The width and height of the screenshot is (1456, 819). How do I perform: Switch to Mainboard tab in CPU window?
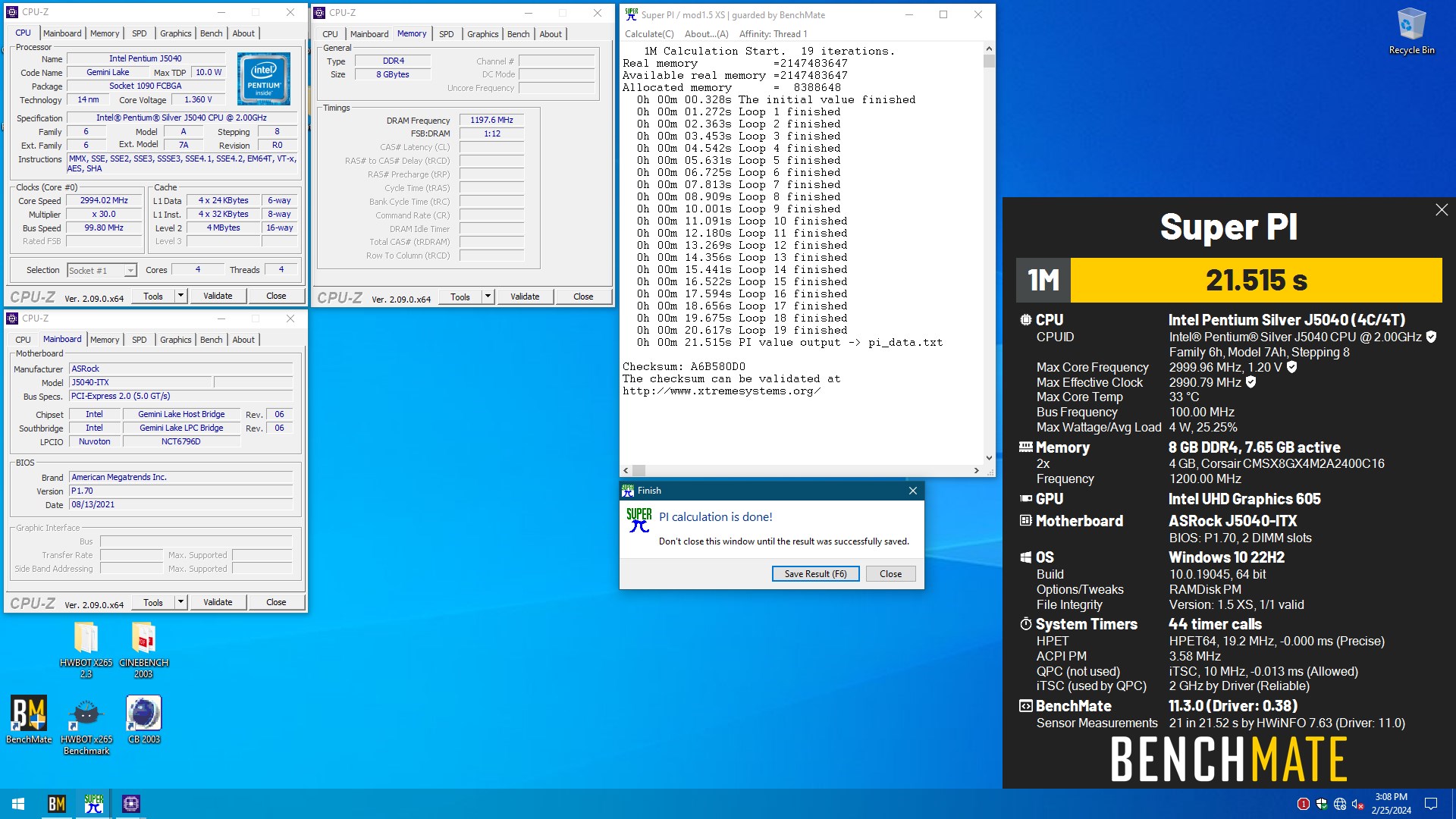pyautogui.click(x=62, y=33)
